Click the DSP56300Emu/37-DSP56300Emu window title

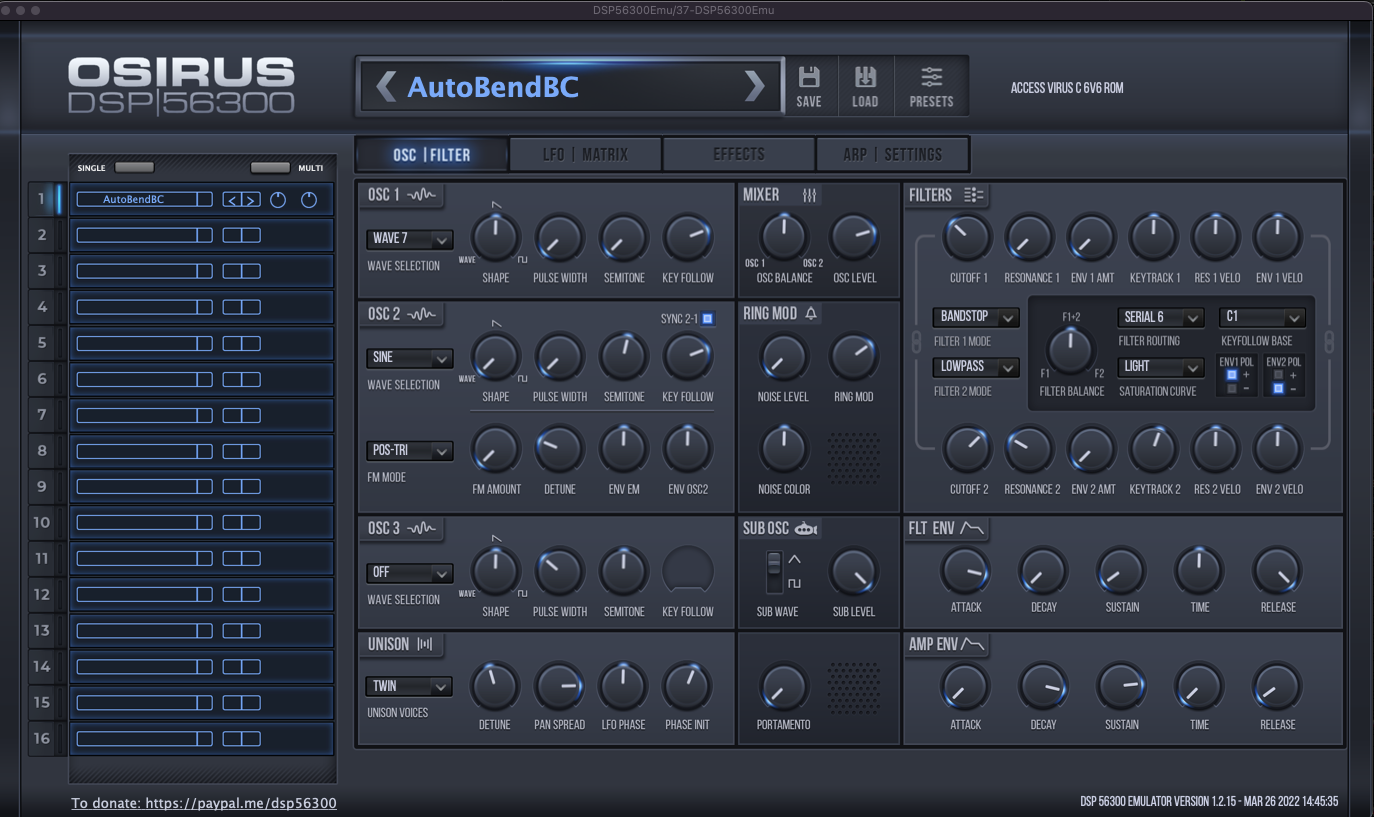tap(683, 10)
